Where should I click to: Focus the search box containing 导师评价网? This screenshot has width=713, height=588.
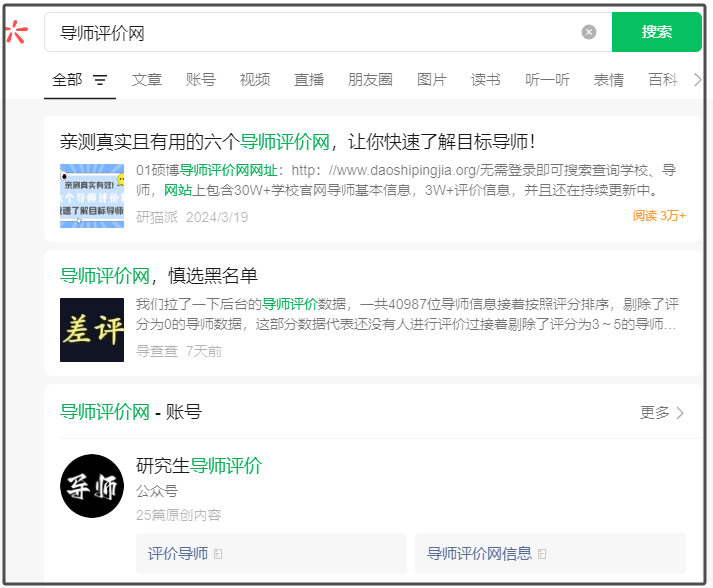coord(327,32)
